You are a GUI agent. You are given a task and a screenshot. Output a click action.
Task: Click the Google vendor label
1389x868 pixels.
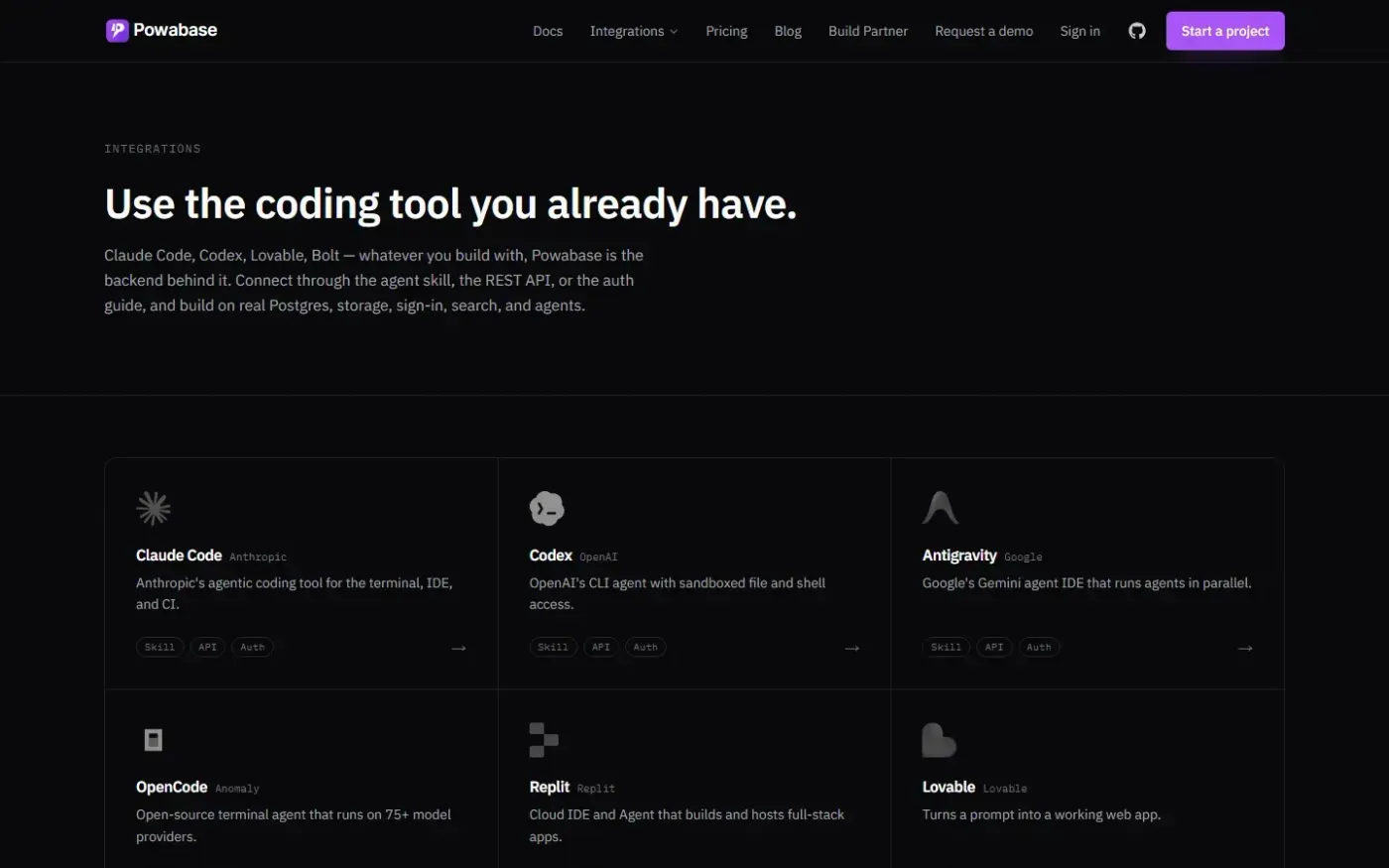pos(1023,558)
